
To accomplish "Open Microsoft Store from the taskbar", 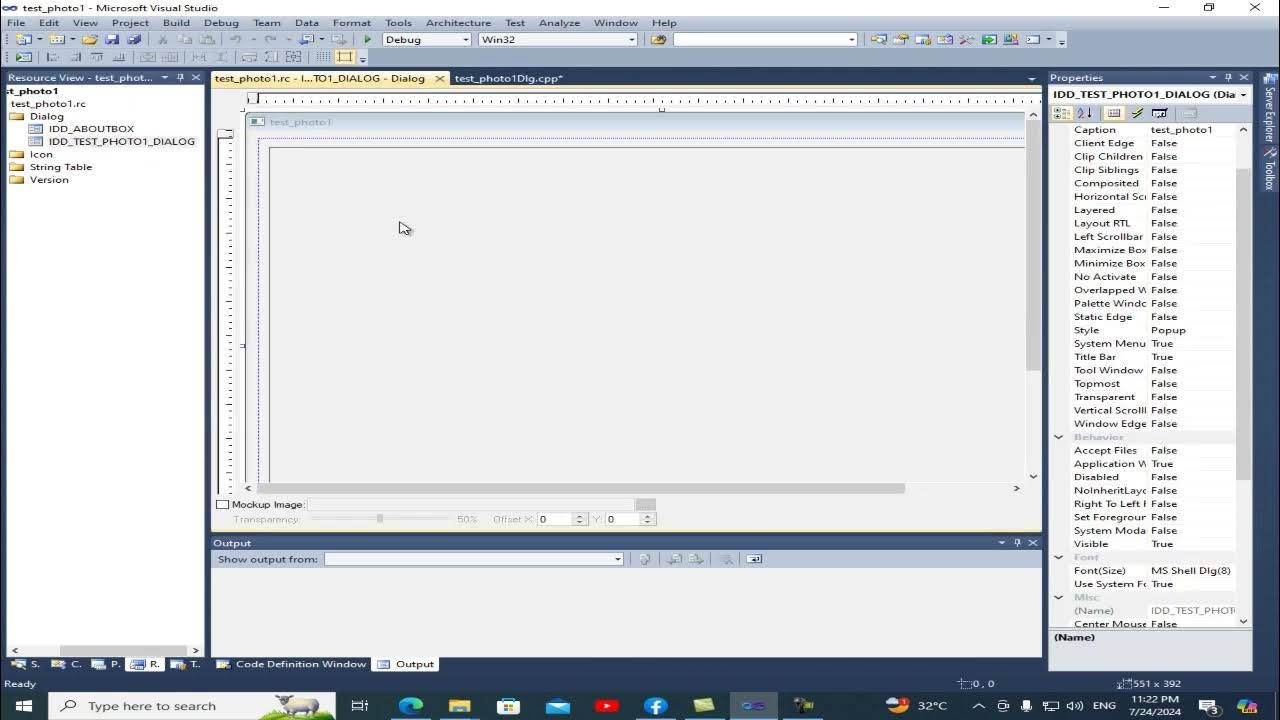I will point(509,706).
